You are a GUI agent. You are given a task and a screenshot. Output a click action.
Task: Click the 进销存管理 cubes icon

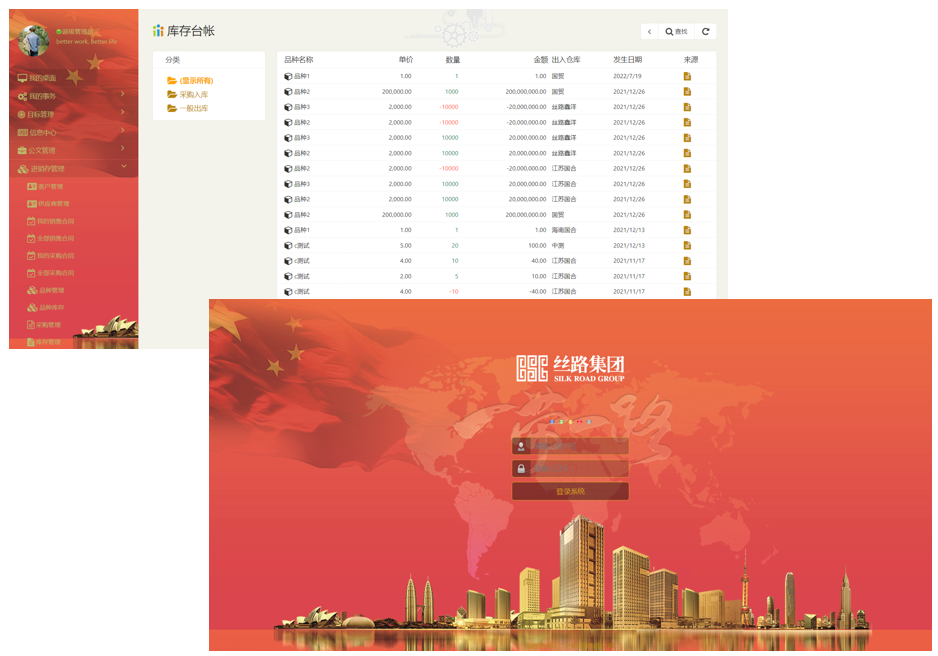(x=23, y=169)
